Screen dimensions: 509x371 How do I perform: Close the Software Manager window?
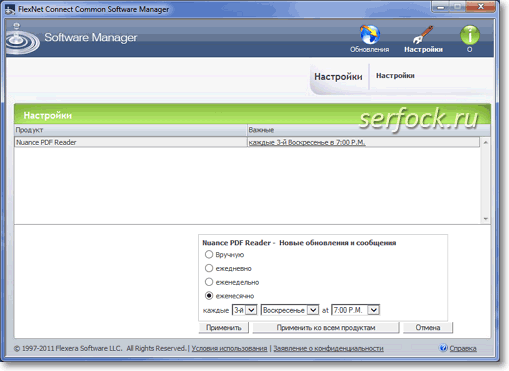pyautogui.click(x=480, y=7)
